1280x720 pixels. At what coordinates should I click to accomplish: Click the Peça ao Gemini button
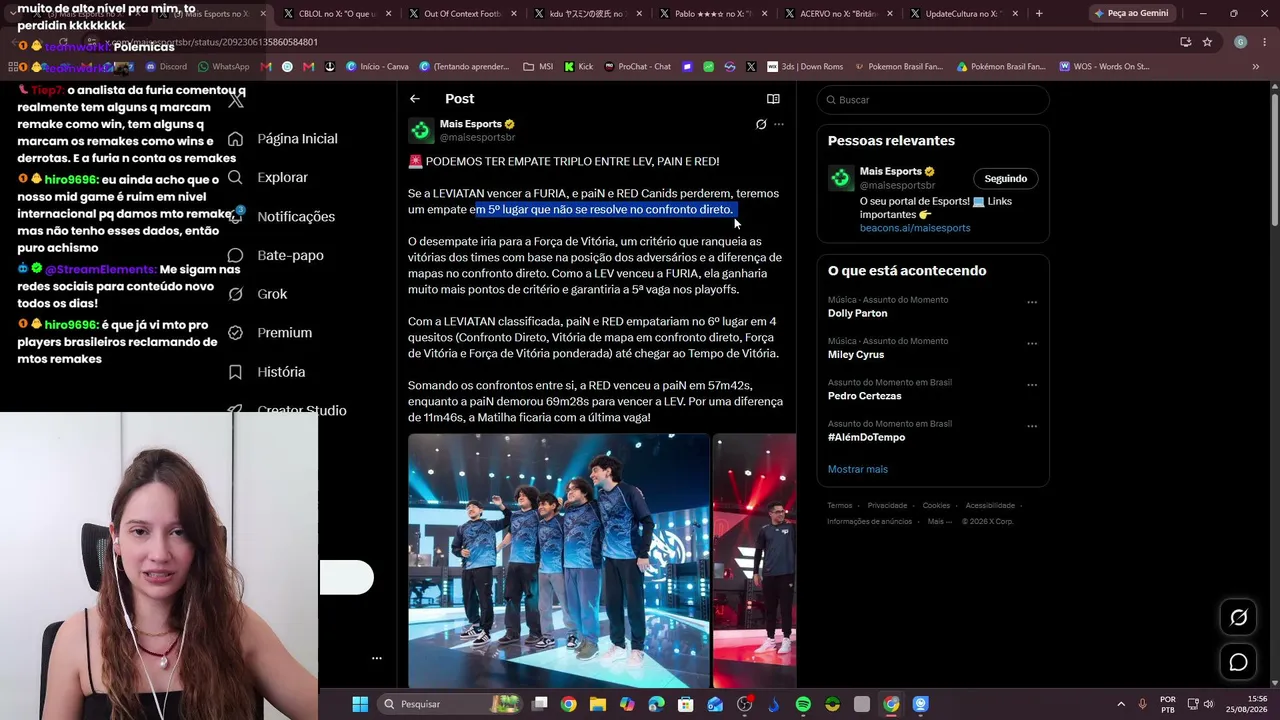[x=1131, y=13]
